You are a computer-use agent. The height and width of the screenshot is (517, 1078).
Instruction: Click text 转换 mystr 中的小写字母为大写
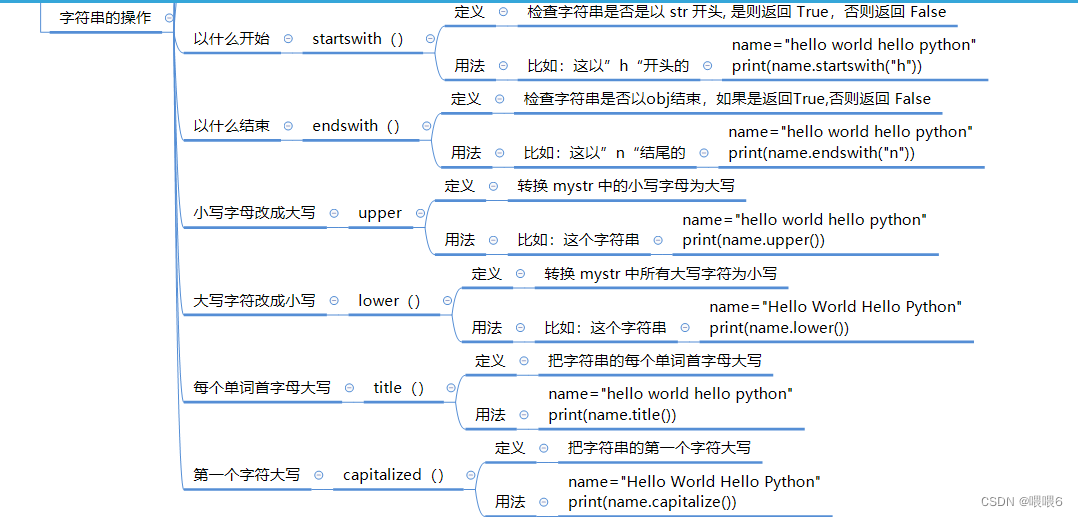point(626,187)
